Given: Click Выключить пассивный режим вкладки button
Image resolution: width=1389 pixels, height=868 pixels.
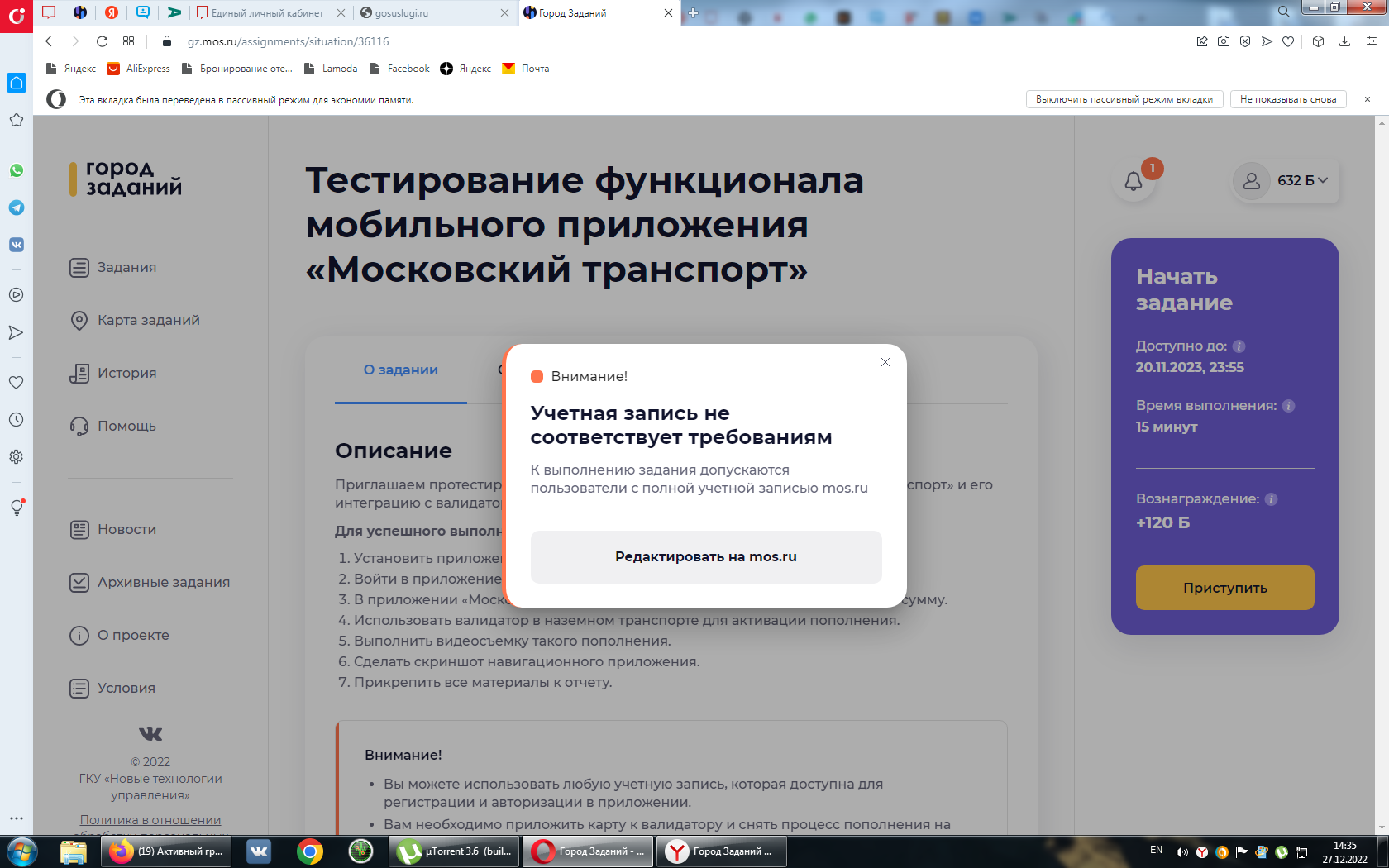Looking at the screenshot, I should coord(1124,99).
